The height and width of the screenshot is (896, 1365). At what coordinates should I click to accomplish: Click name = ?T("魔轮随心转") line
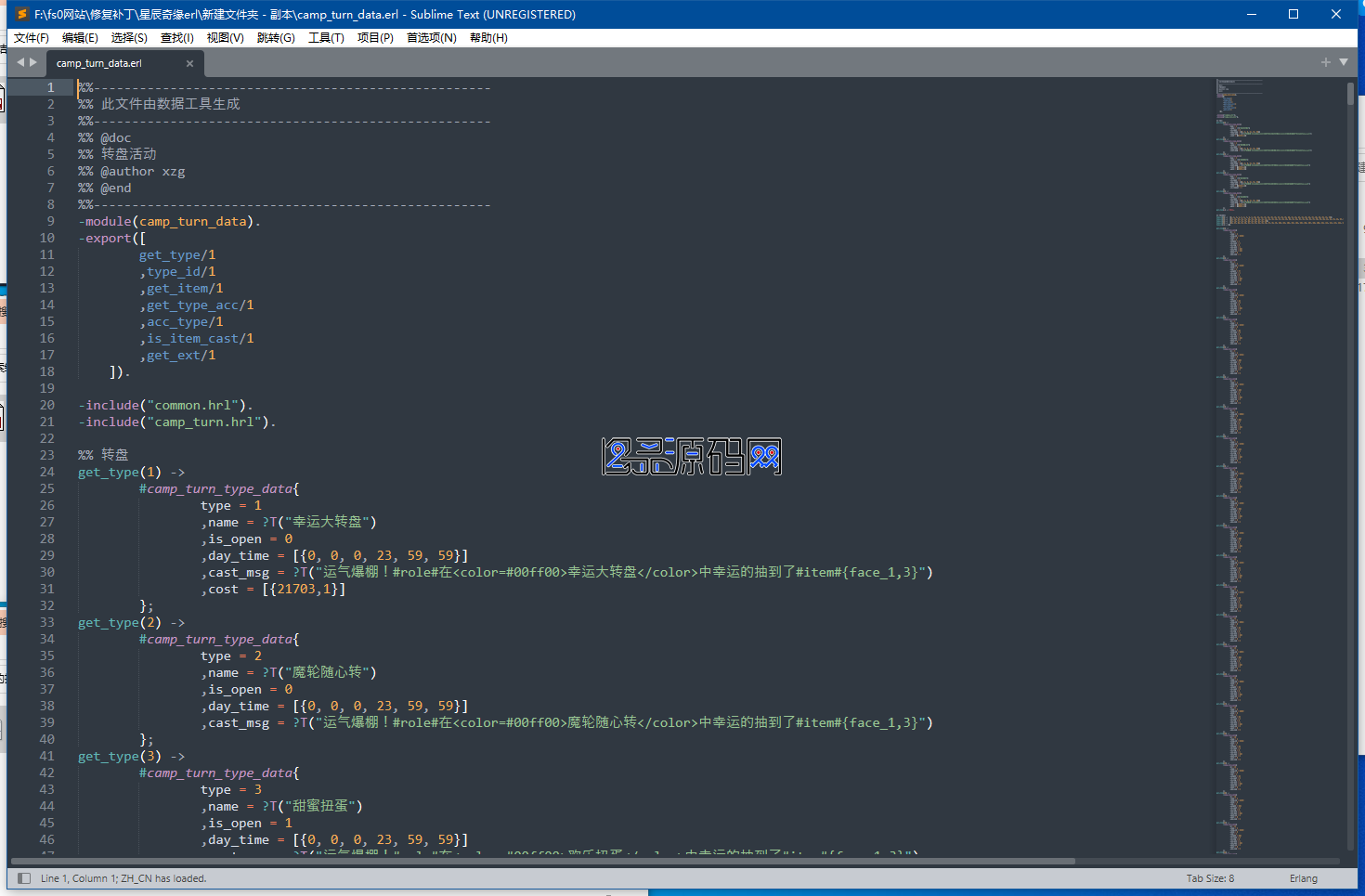click(289, 672)
